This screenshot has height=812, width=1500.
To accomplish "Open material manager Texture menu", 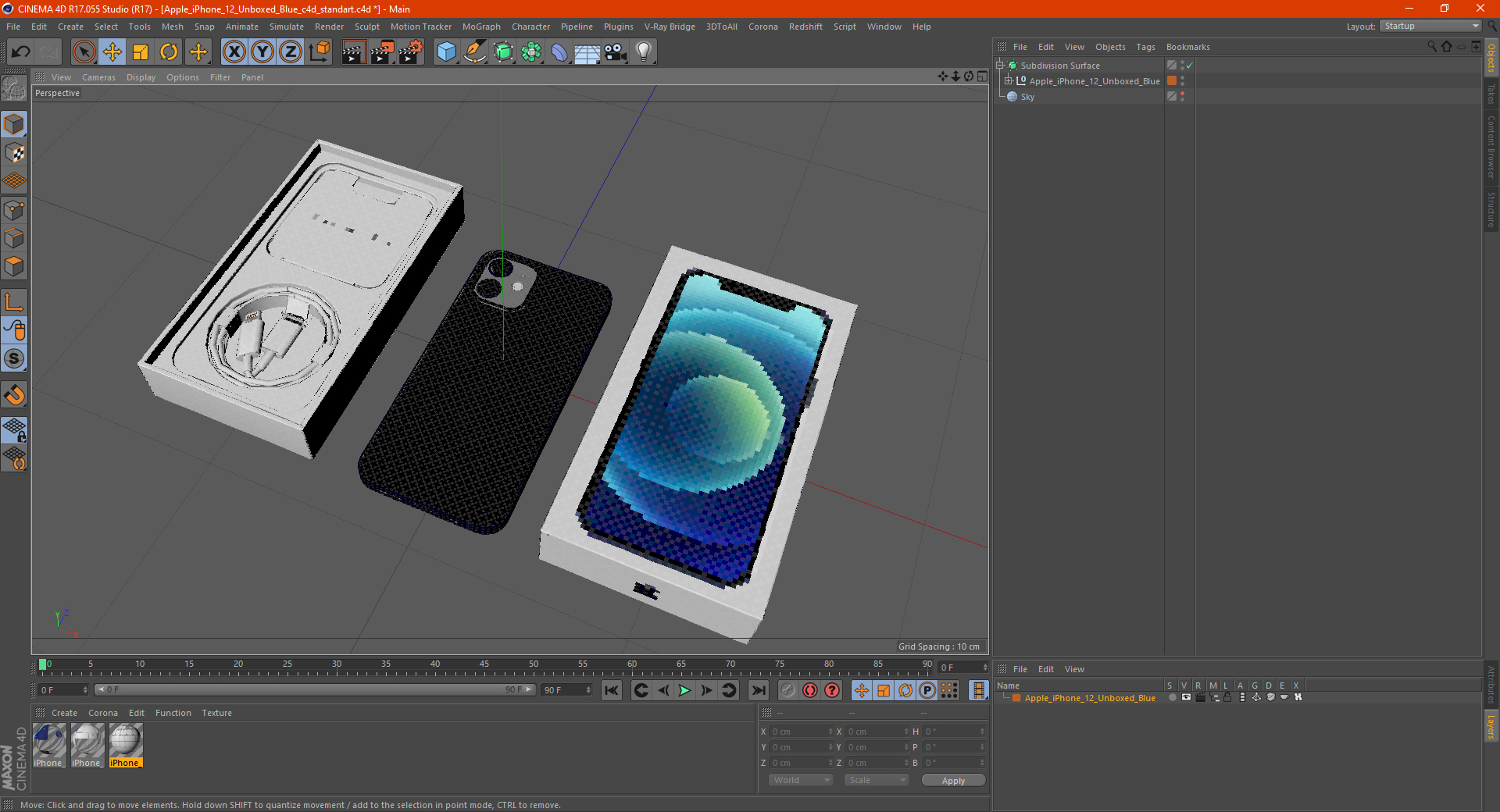I will pyautogui.click(x=216, y=713).
